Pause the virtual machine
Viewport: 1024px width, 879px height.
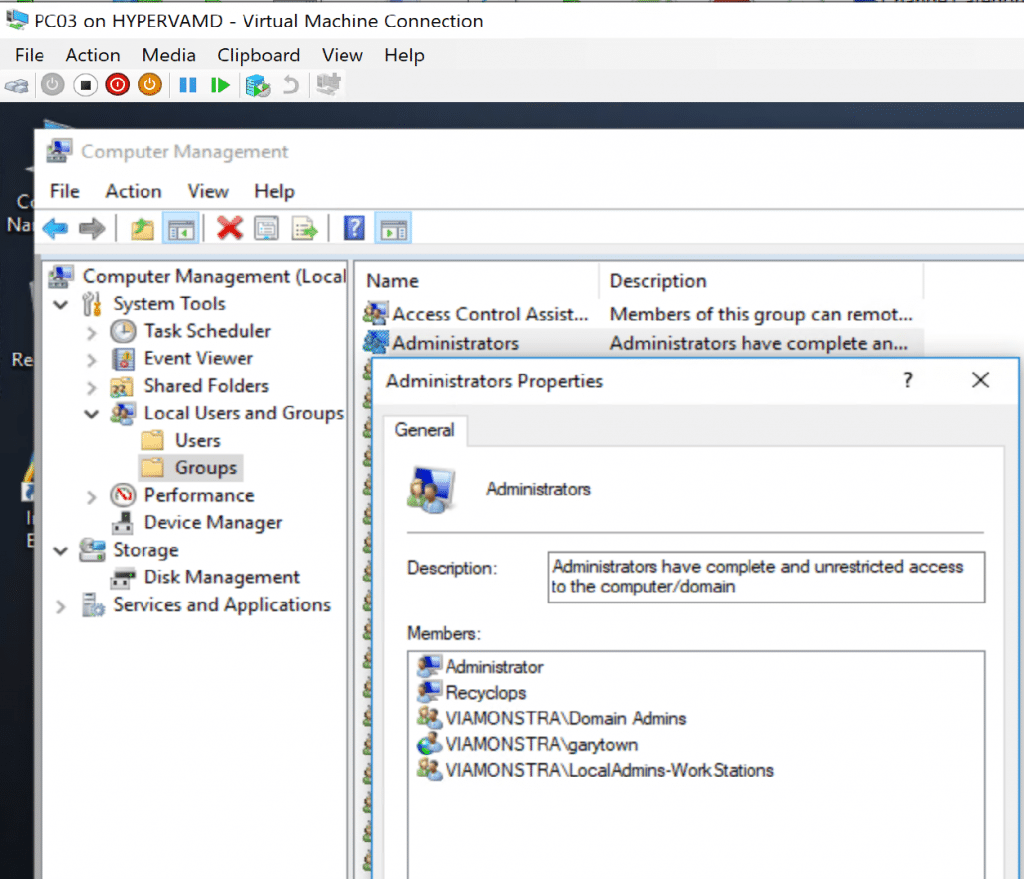pos(186,85)
